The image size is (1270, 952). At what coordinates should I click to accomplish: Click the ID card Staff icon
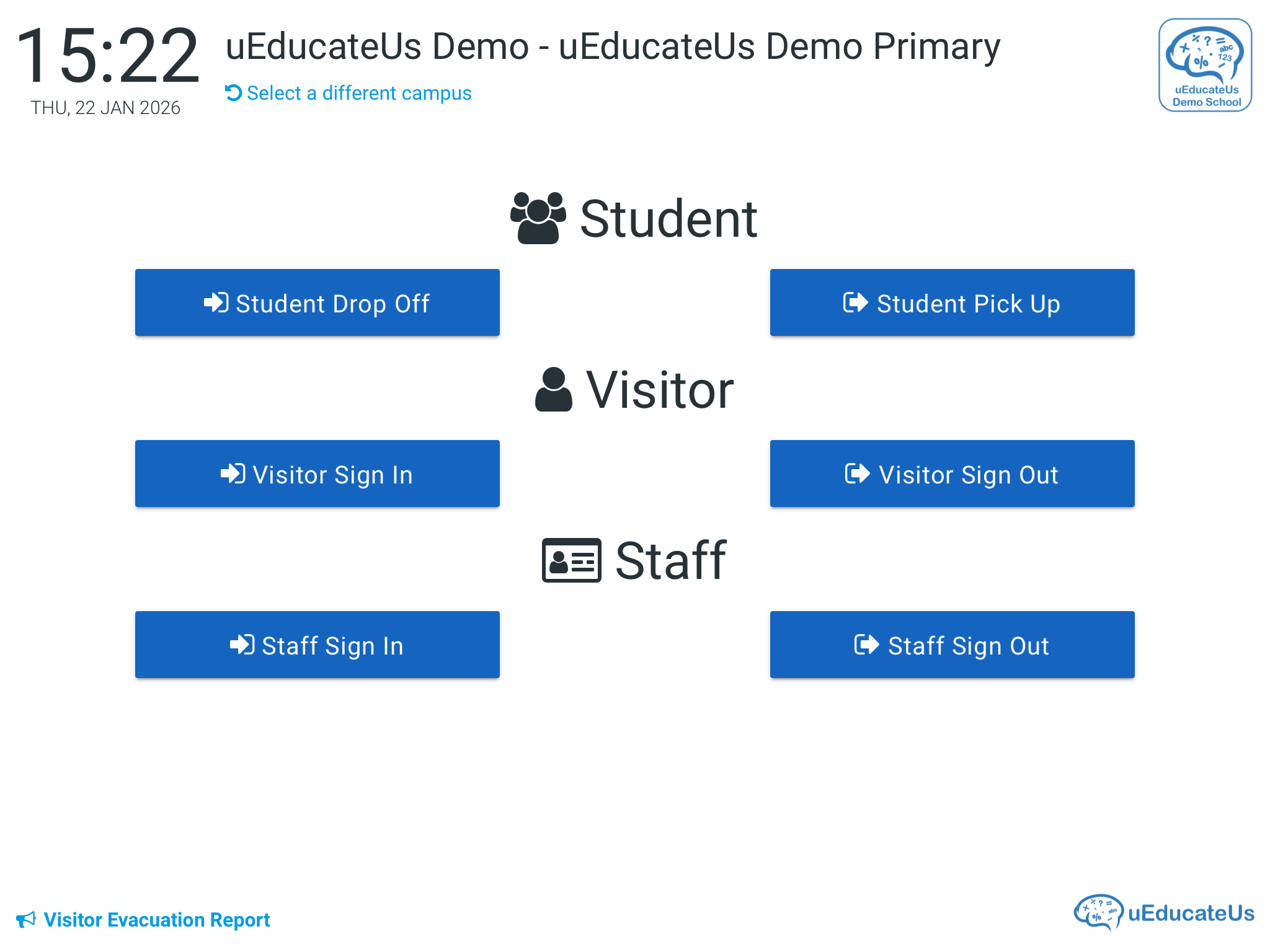coord(571,560)
